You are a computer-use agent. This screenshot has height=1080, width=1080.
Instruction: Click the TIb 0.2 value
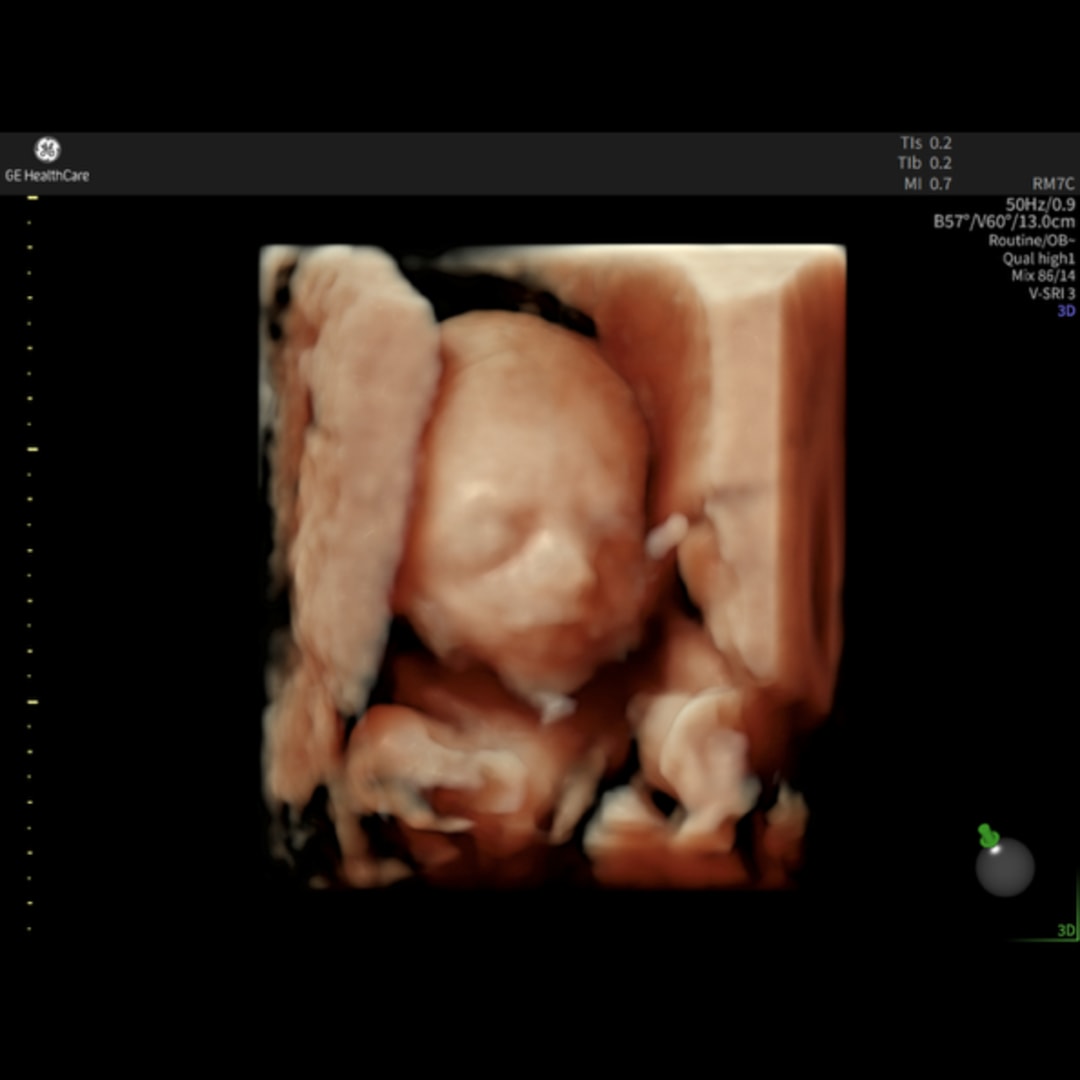tap(924, 163)
